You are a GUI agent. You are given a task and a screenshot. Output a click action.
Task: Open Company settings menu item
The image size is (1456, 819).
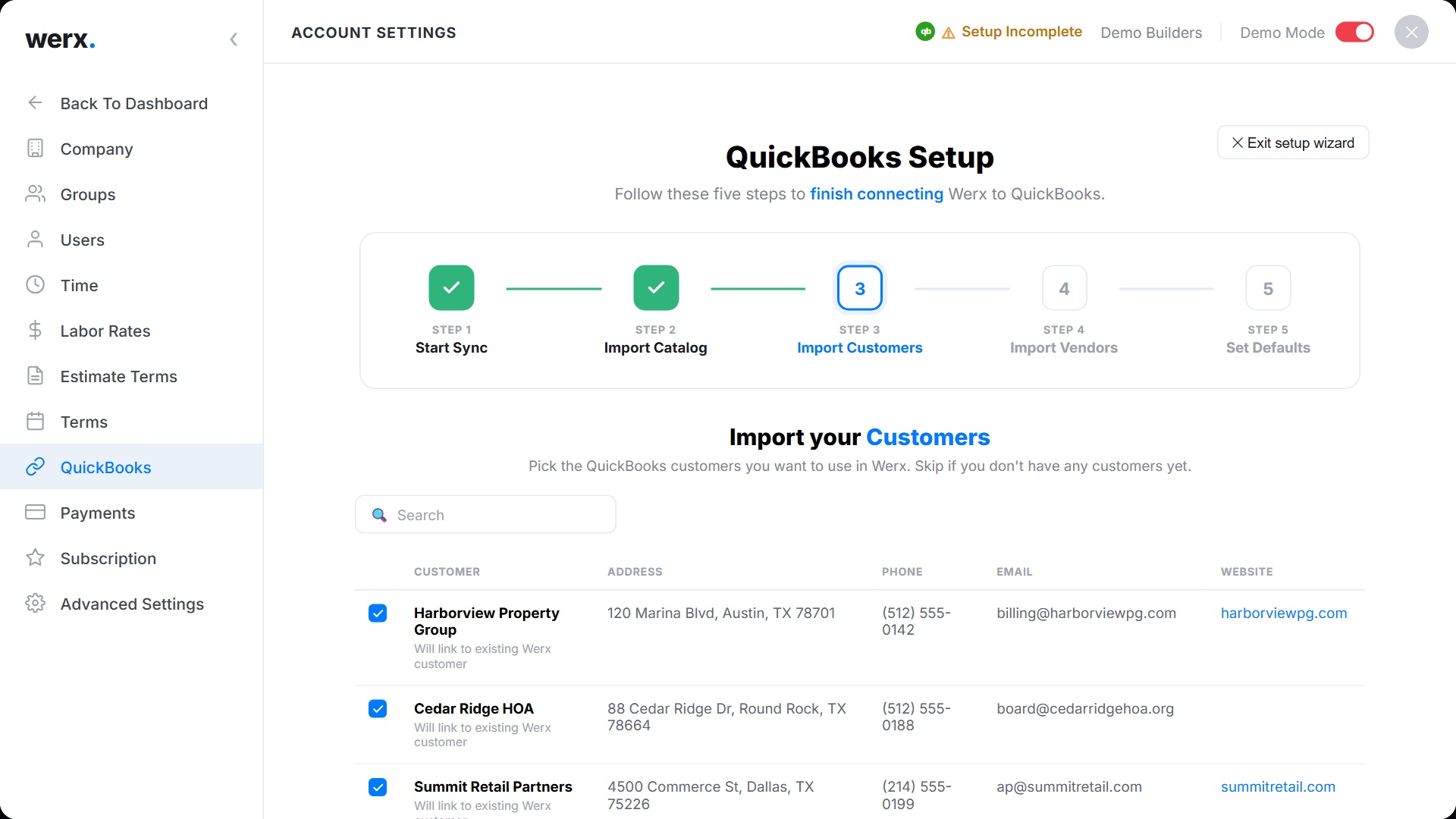click(x=131, y=149)
